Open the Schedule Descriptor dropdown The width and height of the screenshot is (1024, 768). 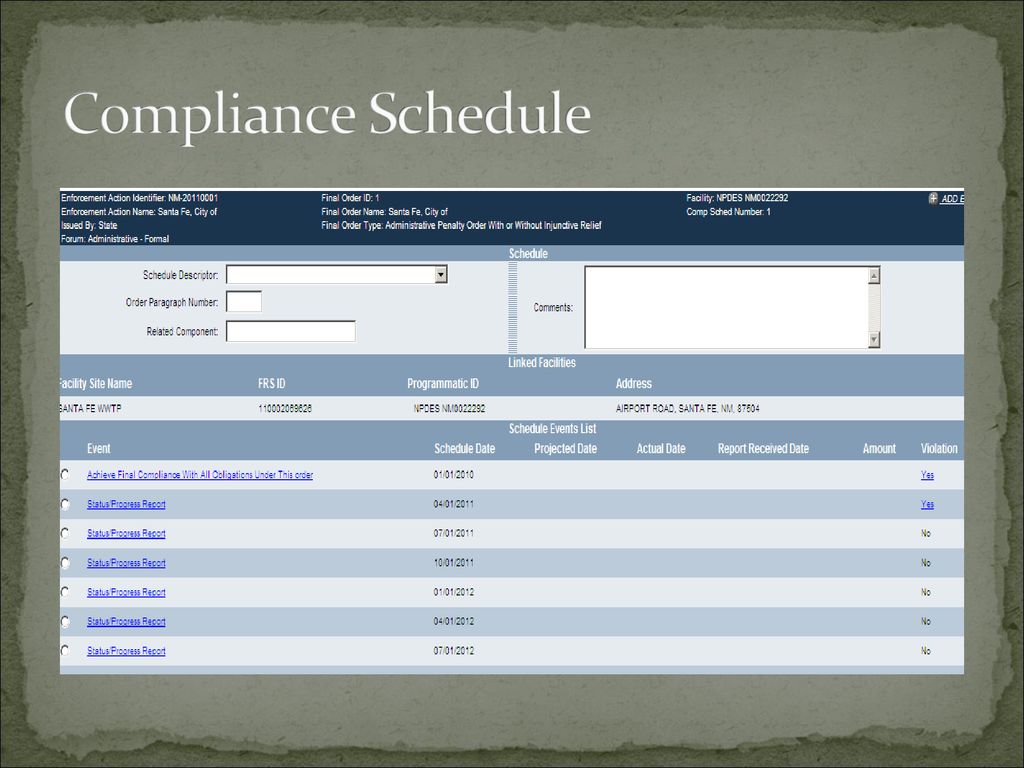pyautogui.click(x=441, y=274)
